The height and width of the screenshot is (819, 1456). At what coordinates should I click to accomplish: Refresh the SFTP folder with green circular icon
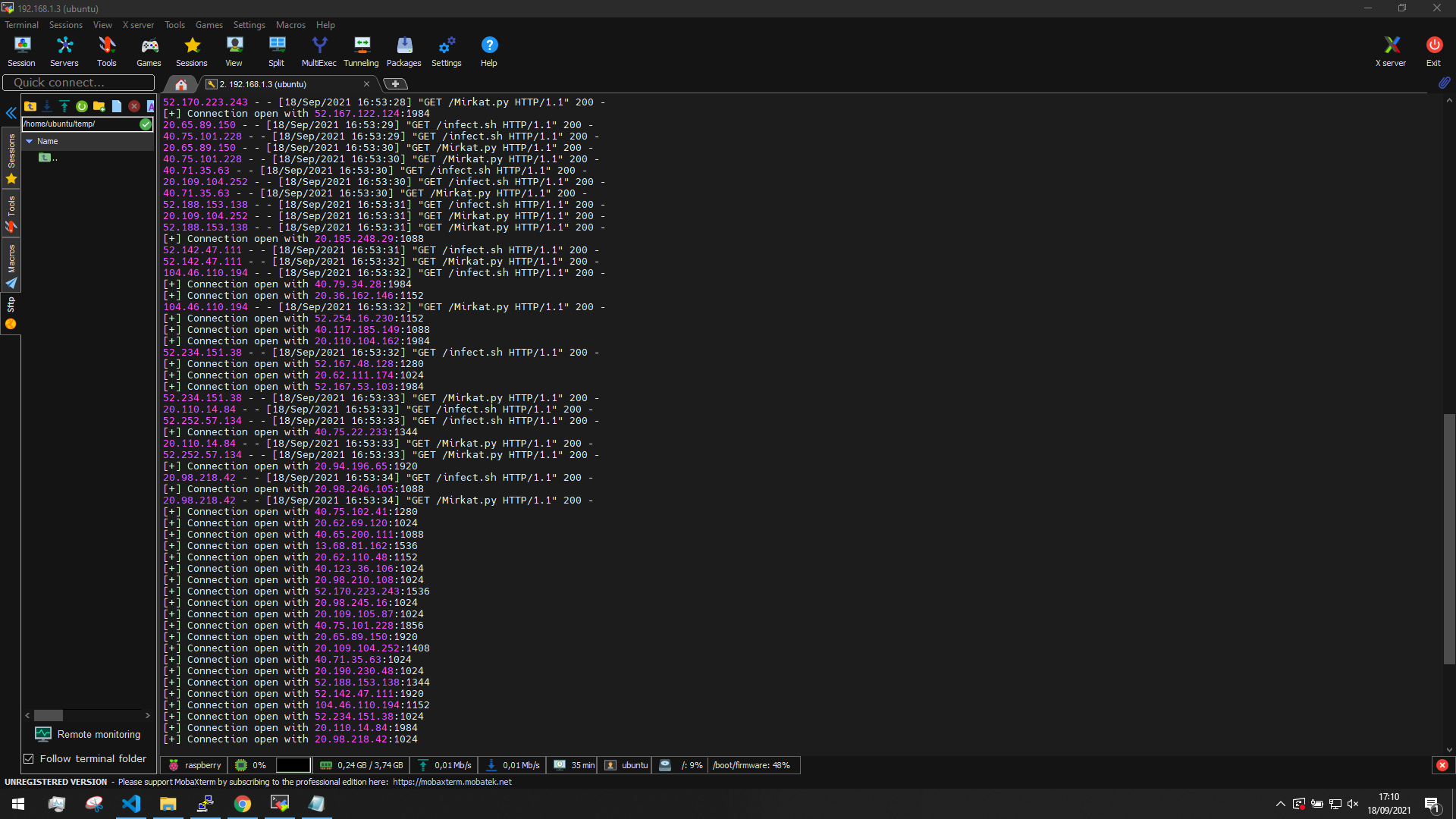(x=82, y=106)
